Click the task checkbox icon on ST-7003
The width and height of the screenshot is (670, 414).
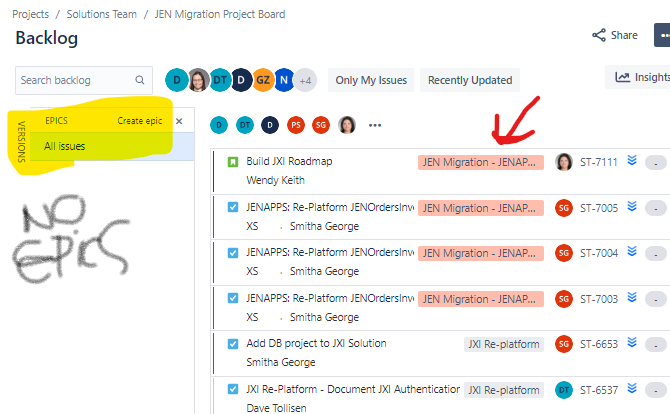point(233,298)
